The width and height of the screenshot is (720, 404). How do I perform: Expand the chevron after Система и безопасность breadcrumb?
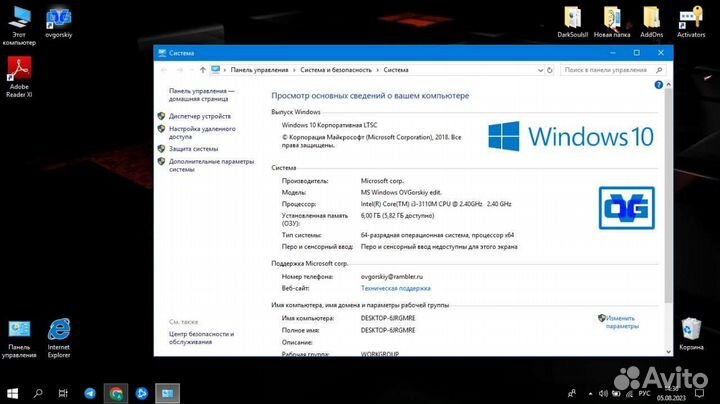click(377, 70)
